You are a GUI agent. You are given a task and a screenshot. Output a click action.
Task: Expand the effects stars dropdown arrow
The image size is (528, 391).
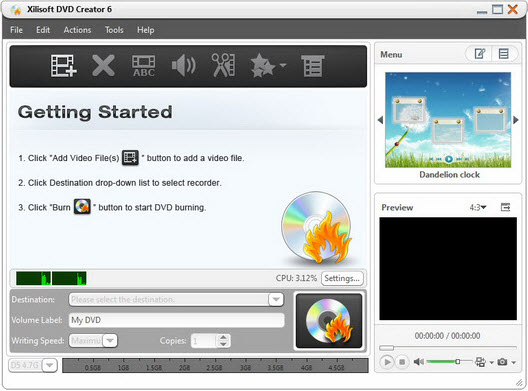coord(283,65)
